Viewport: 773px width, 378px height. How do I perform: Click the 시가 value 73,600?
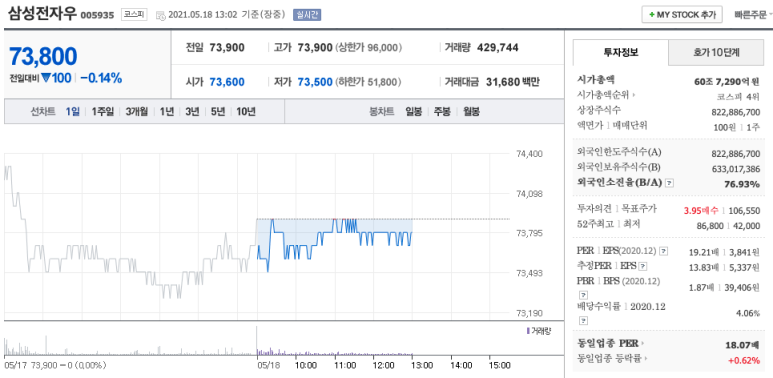click(x=227, y=82)
